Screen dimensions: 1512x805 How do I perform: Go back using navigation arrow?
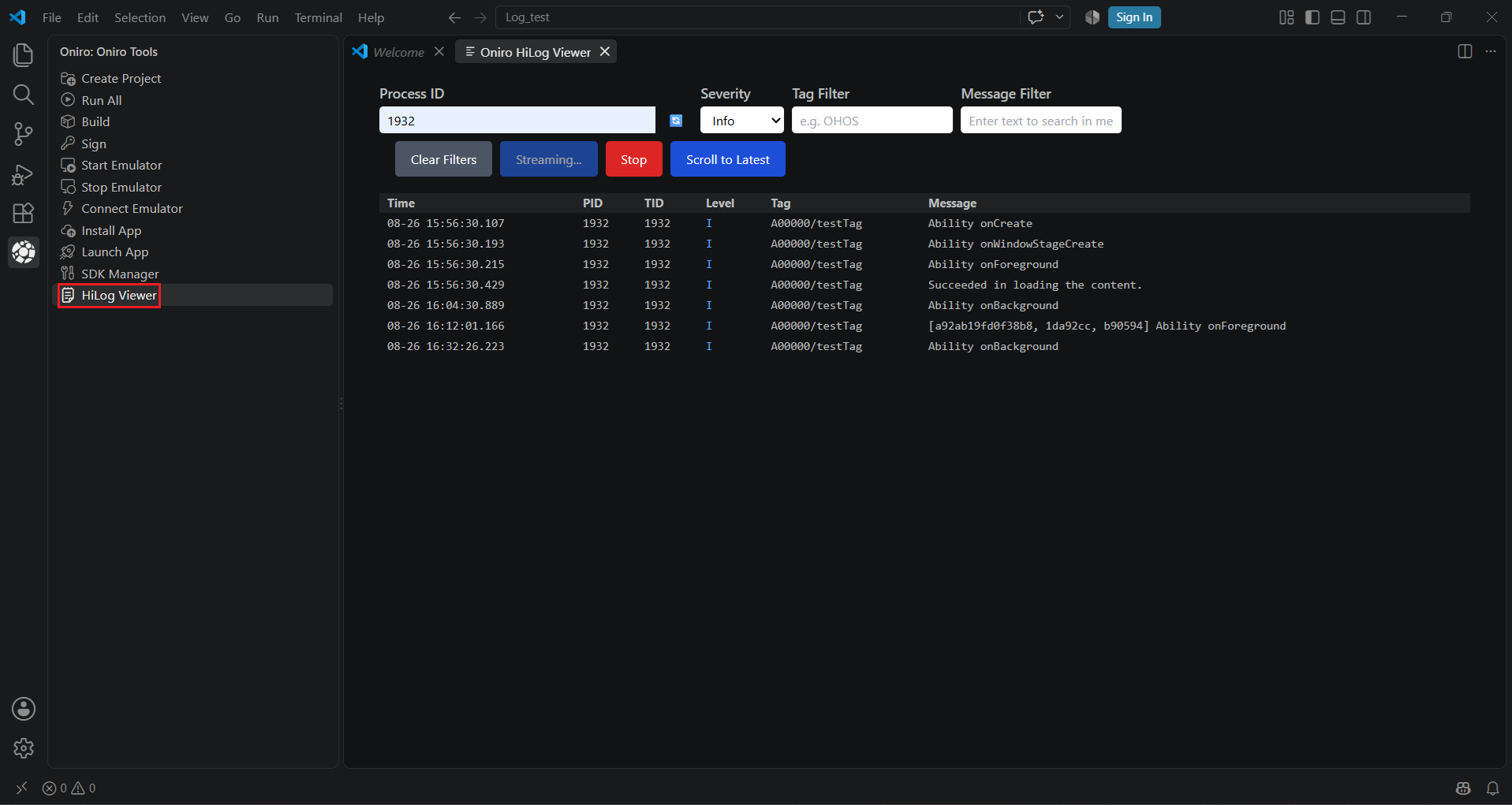(x=454, y=17)
